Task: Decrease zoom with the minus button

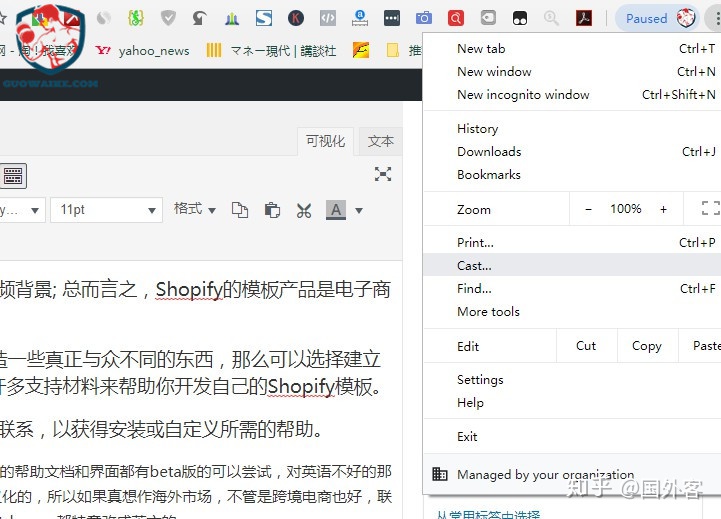Action: click(588, 209)
